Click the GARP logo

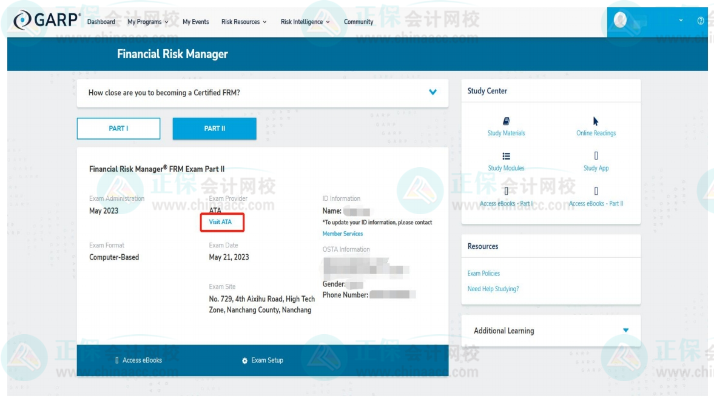46,20
